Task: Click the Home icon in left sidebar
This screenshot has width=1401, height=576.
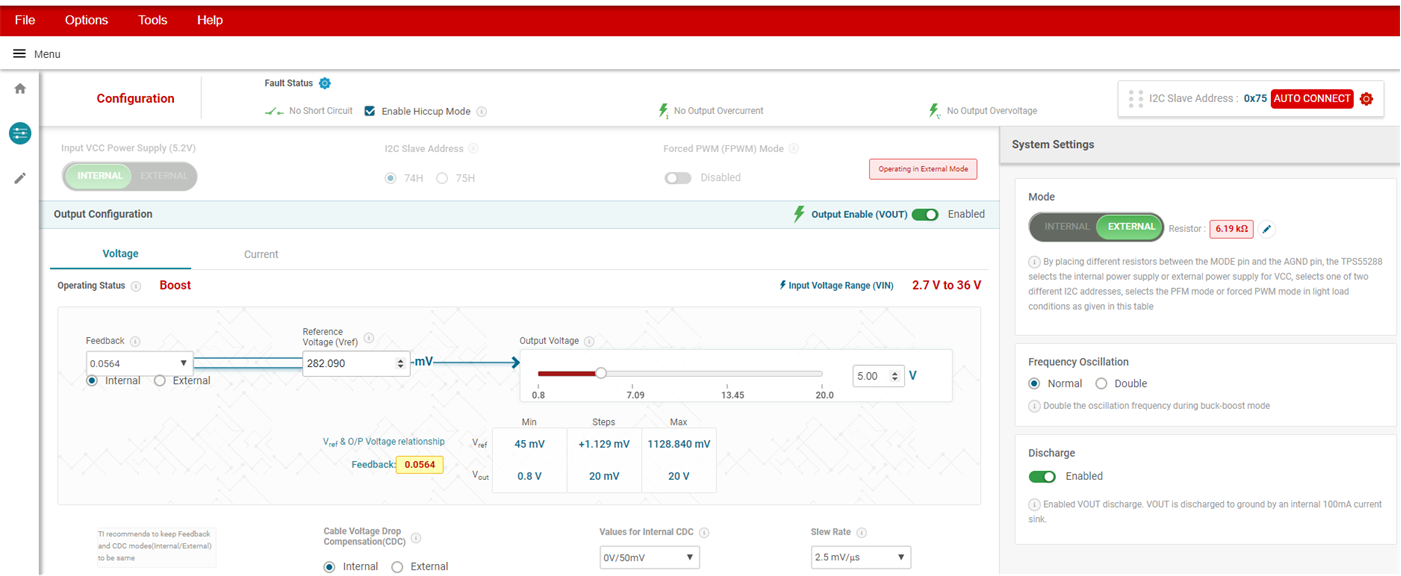Action: 20,89
